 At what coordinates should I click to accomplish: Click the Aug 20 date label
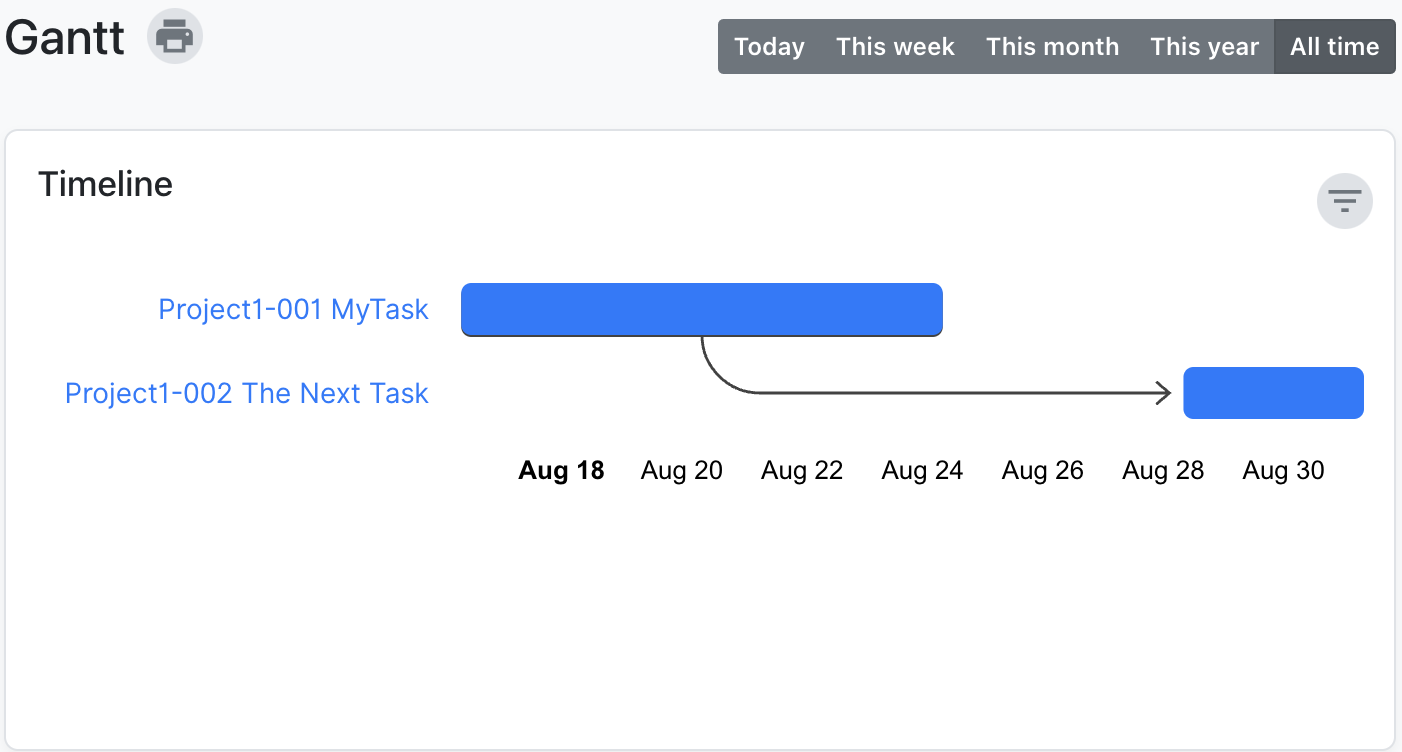681,470
